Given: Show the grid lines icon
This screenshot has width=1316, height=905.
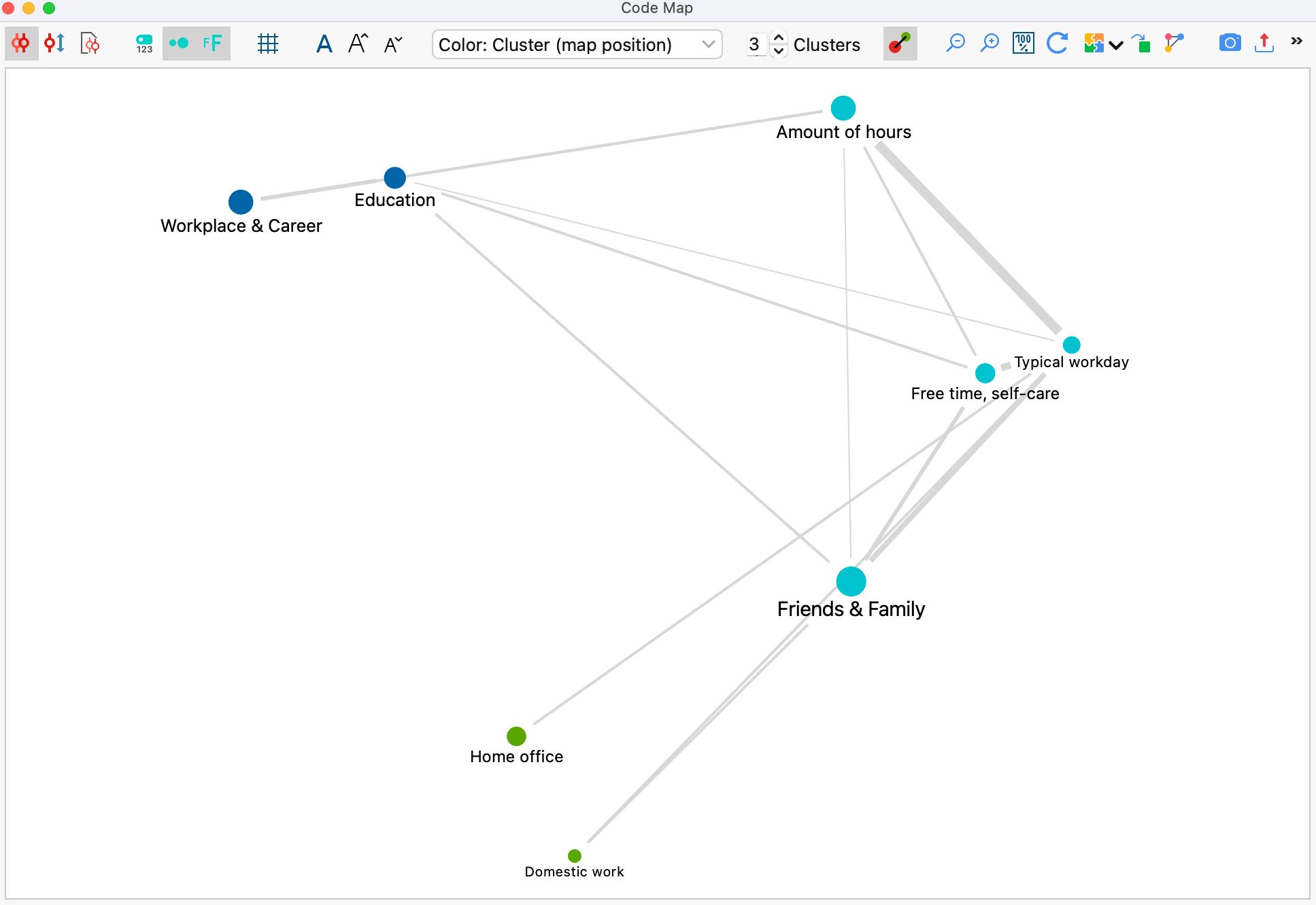Looking at the screenshot, I should pyautogui.click(x=268, y=44).
